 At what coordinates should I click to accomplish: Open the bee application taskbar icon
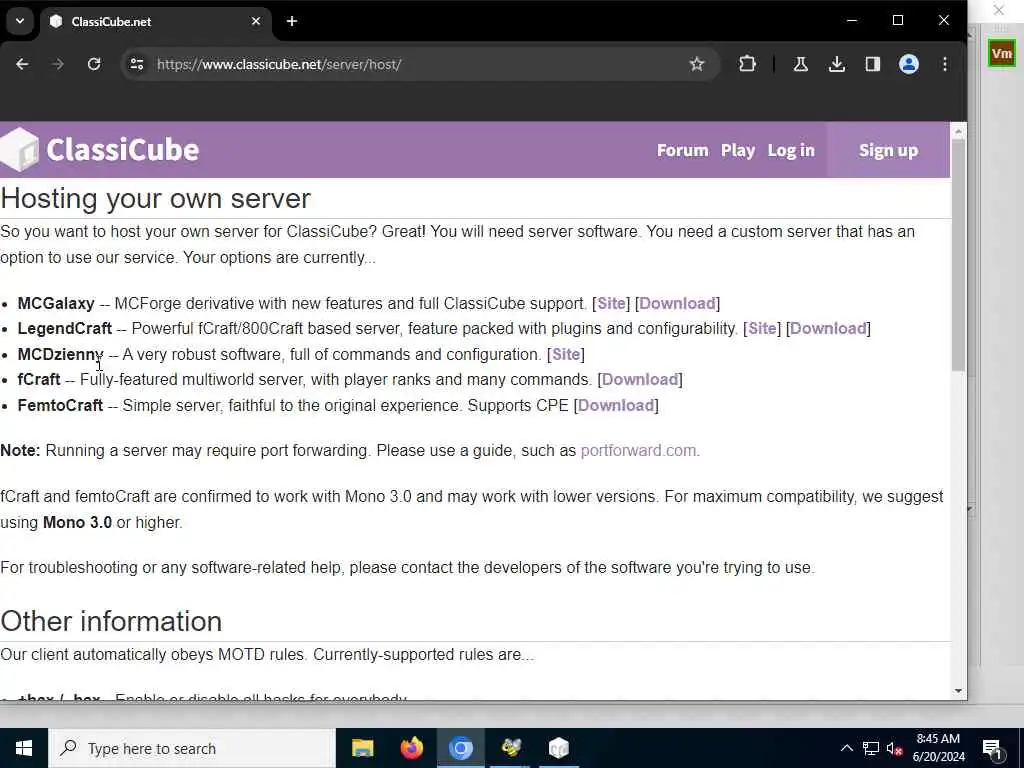click(x=510, y=748)
